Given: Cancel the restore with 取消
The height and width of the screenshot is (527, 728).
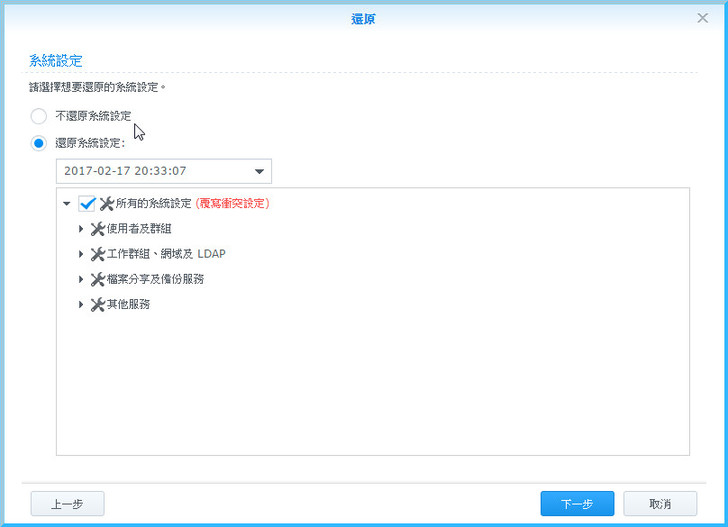Looking at the screenshot, I should [660, 504].
